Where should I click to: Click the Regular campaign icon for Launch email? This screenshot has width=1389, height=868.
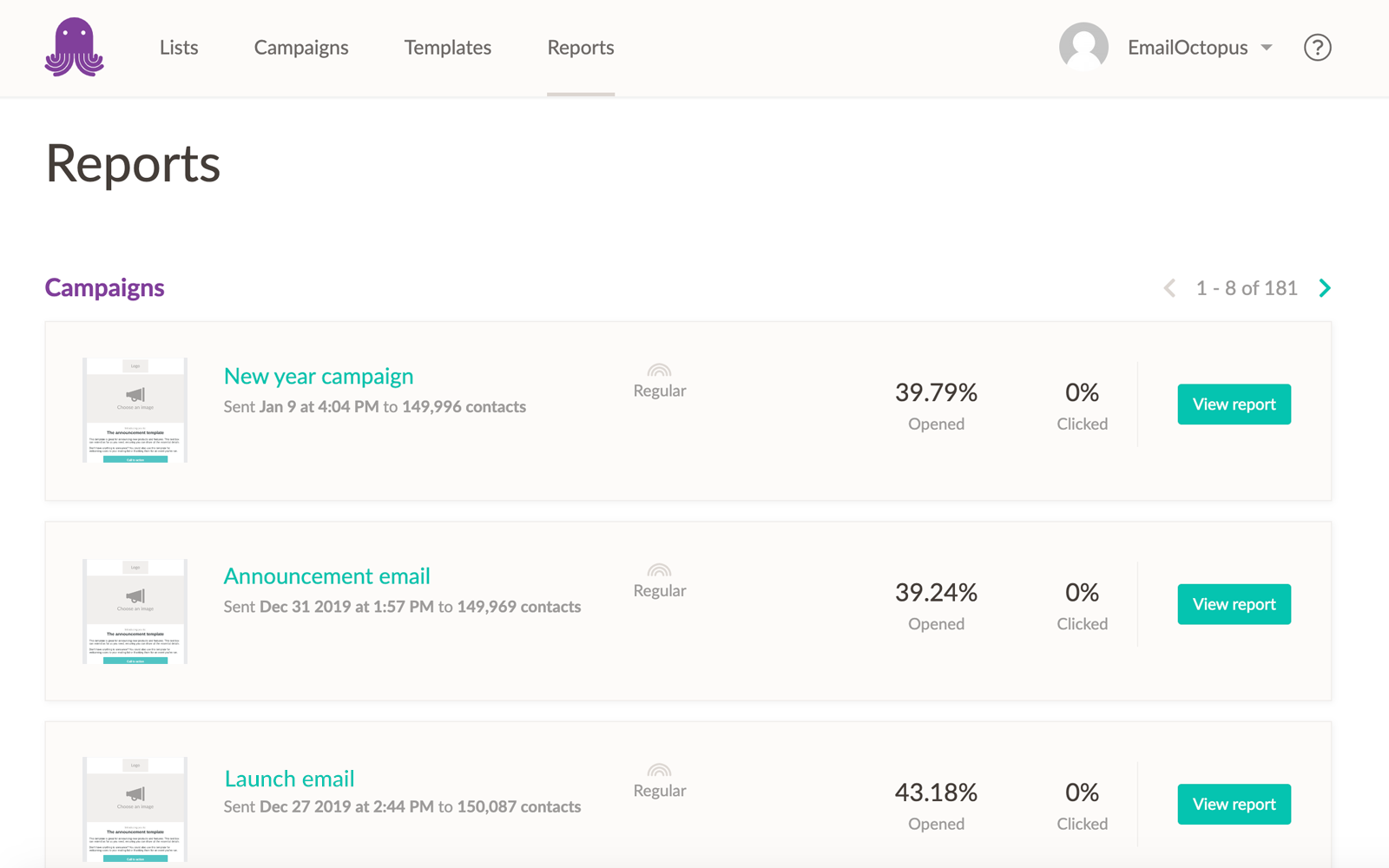659,769
